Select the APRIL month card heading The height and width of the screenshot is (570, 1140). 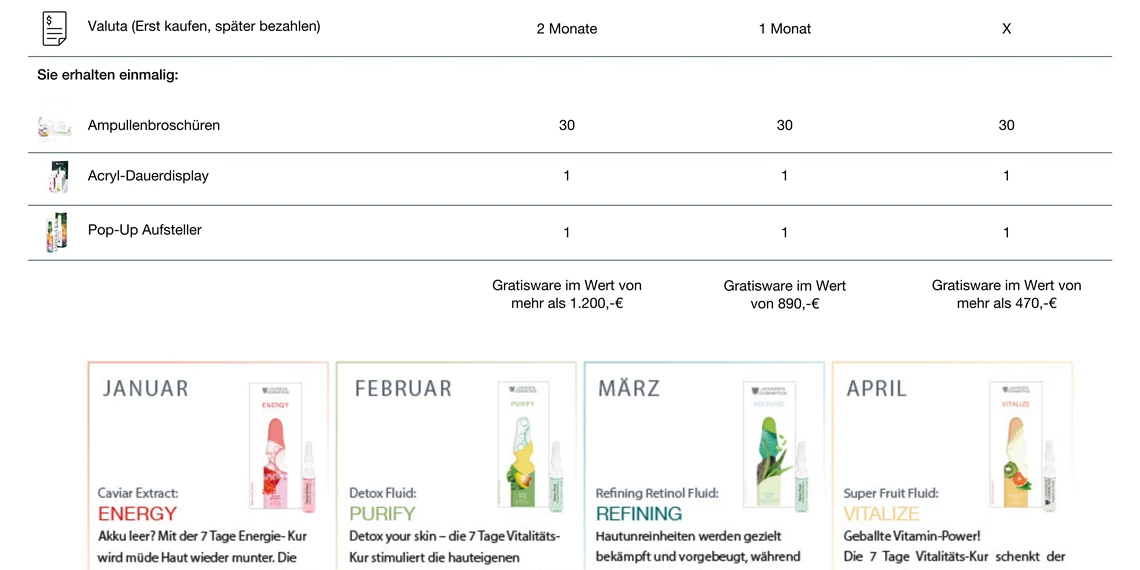coord(876,388)
